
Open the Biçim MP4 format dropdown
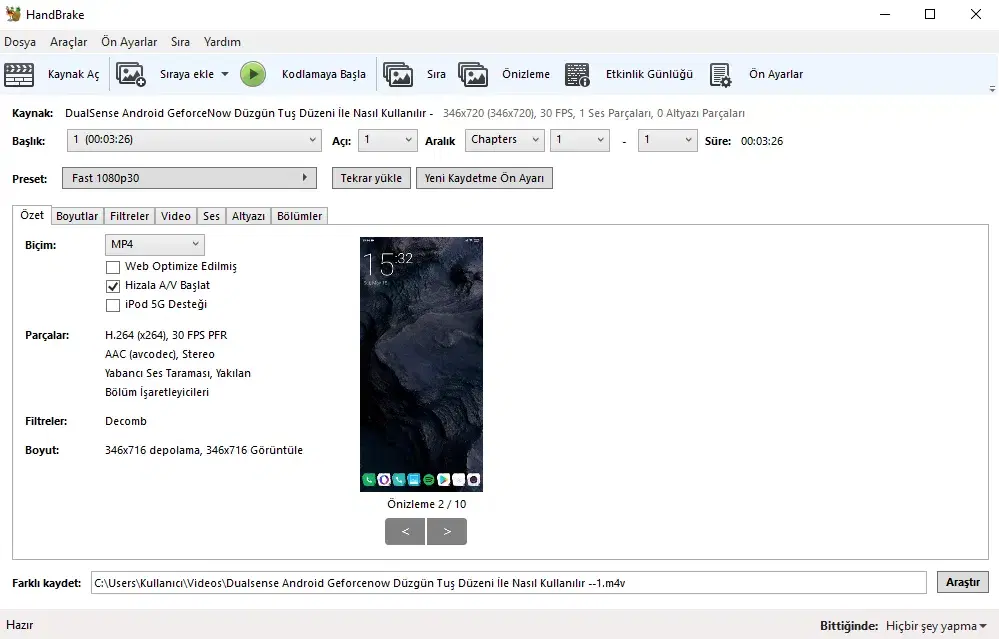[x=155, y=245]
